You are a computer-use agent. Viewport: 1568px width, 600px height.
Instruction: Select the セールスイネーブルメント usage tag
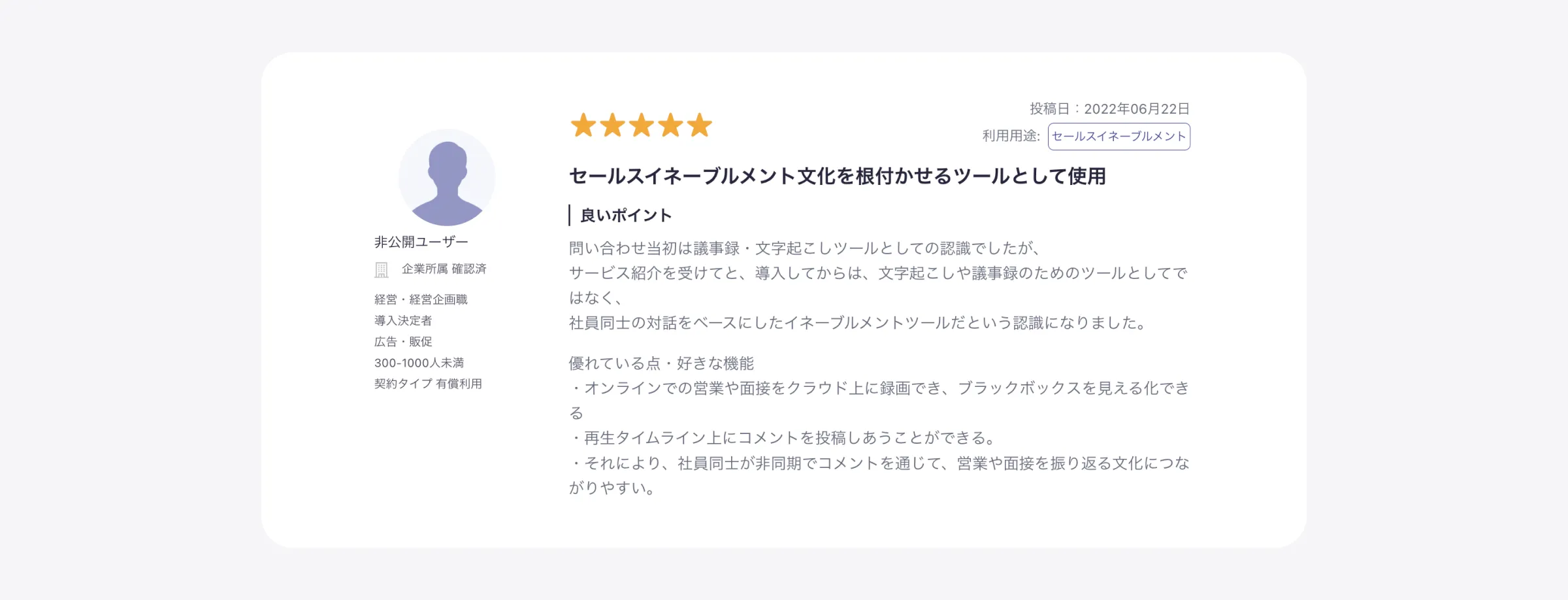[1119, 137]
